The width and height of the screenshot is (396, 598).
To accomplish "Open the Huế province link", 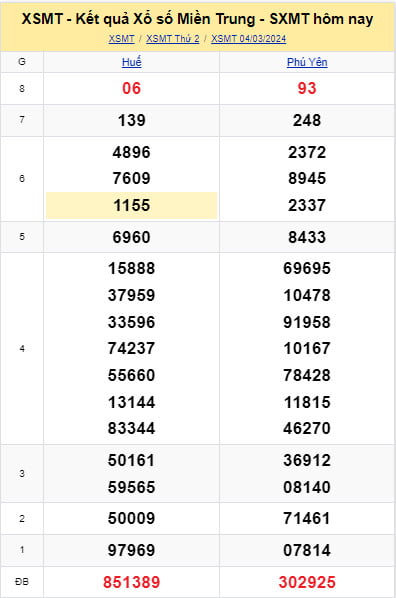I will coord(132,62).
